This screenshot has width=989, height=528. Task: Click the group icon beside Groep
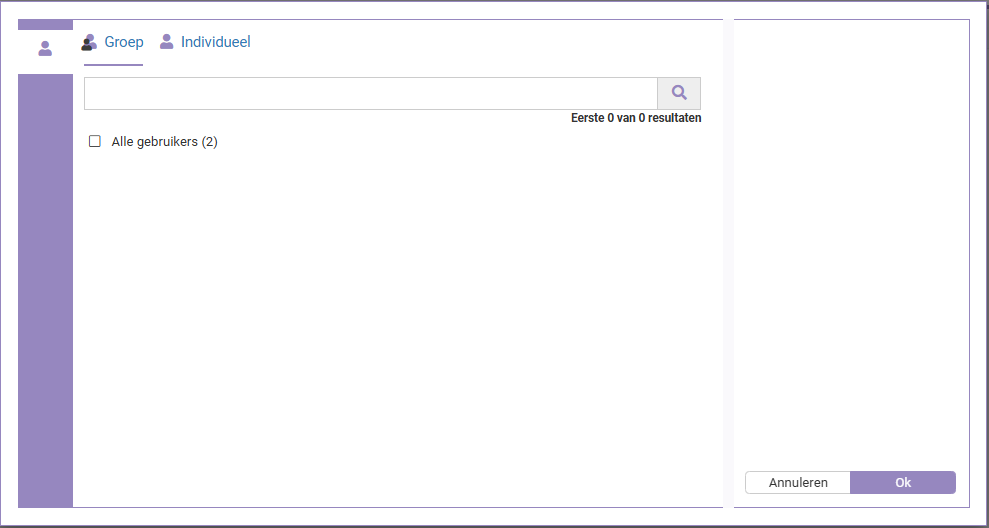pyautogui.click(x=90, y=42)
